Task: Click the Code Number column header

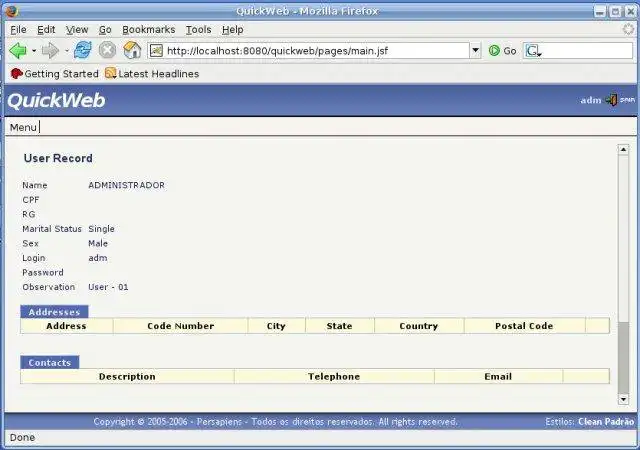Action: point(180,326)
